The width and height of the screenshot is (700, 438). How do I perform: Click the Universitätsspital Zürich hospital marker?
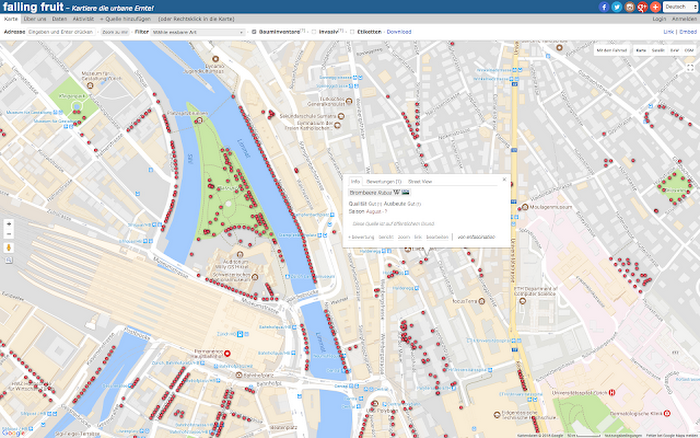click(612, 392)
